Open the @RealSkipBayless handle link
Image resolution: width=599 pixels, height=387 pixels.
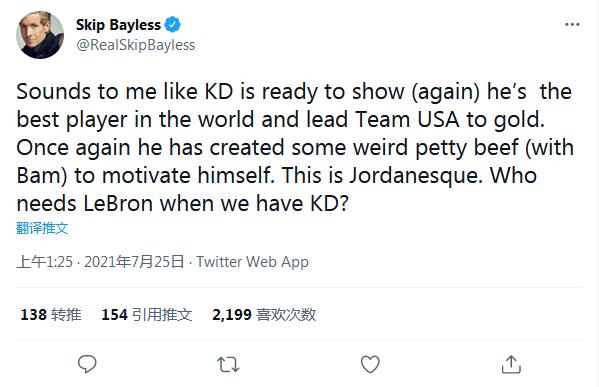(x=136, y=45)
